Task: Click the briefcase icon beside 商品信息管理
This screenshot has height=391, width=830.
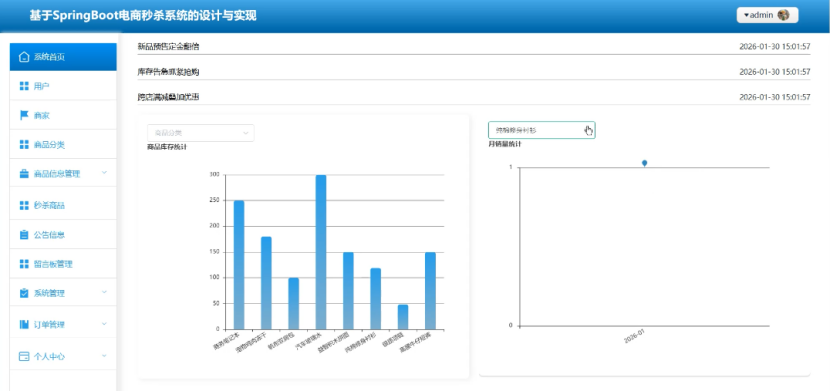Action: click(x=24, y=174)
